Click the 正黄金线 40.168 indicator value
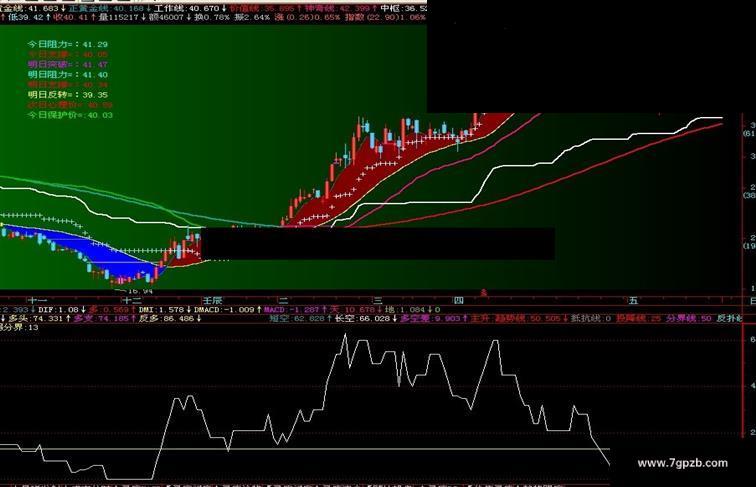This screenshot has width=756, height=487. coord(106,8)
